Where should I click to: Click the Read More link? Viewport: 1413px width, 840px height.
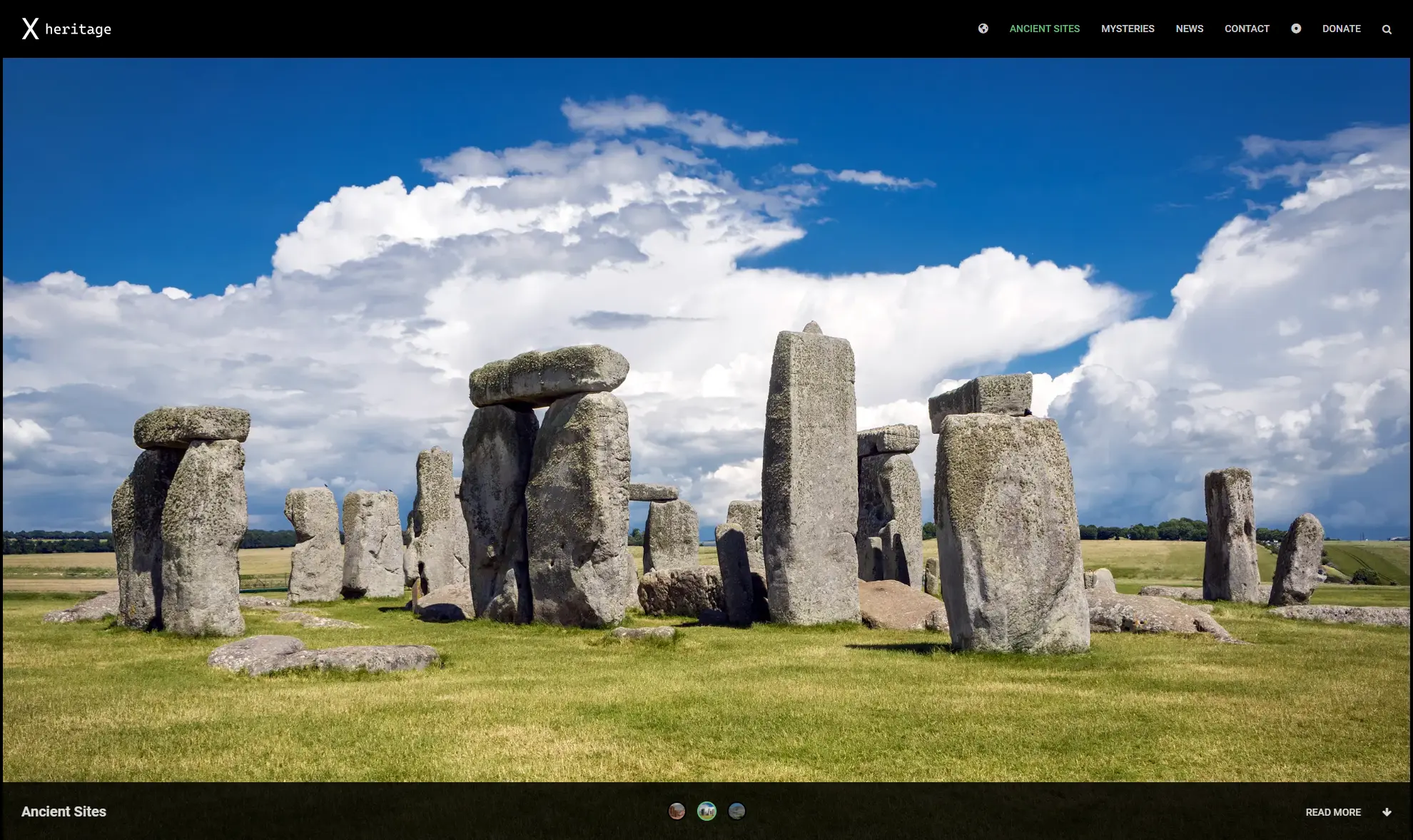tap(1332, 812)
